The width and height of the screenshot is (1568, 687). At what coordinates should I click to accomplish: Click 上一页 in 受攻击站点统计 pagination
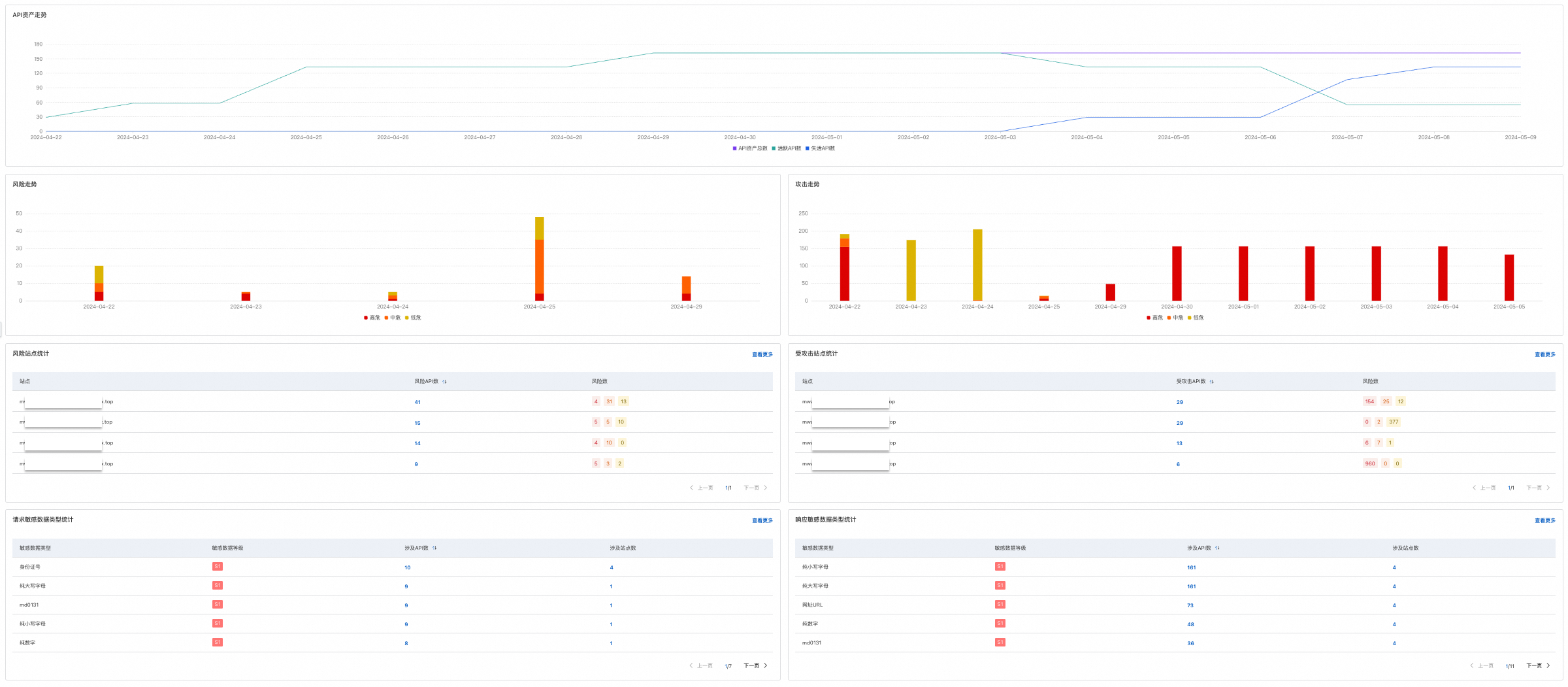1484,488
